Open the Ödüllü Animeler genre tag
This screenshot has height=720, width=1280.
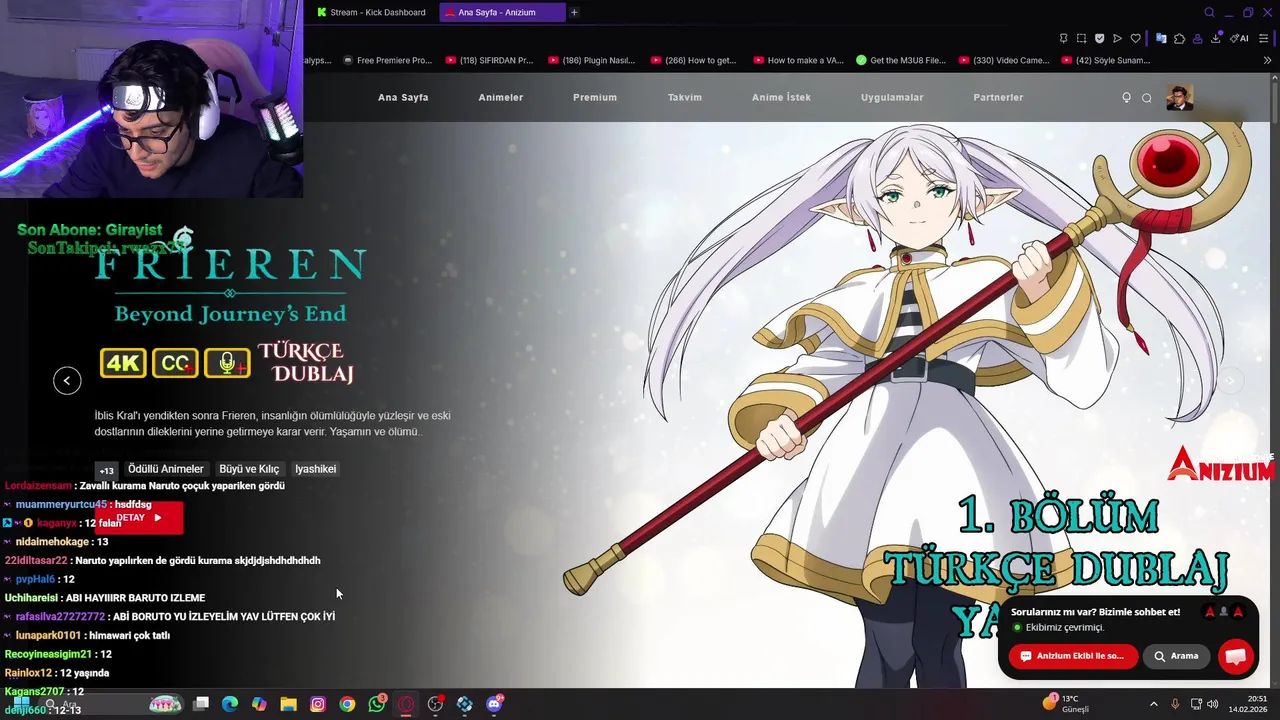(x=165, y=469)
